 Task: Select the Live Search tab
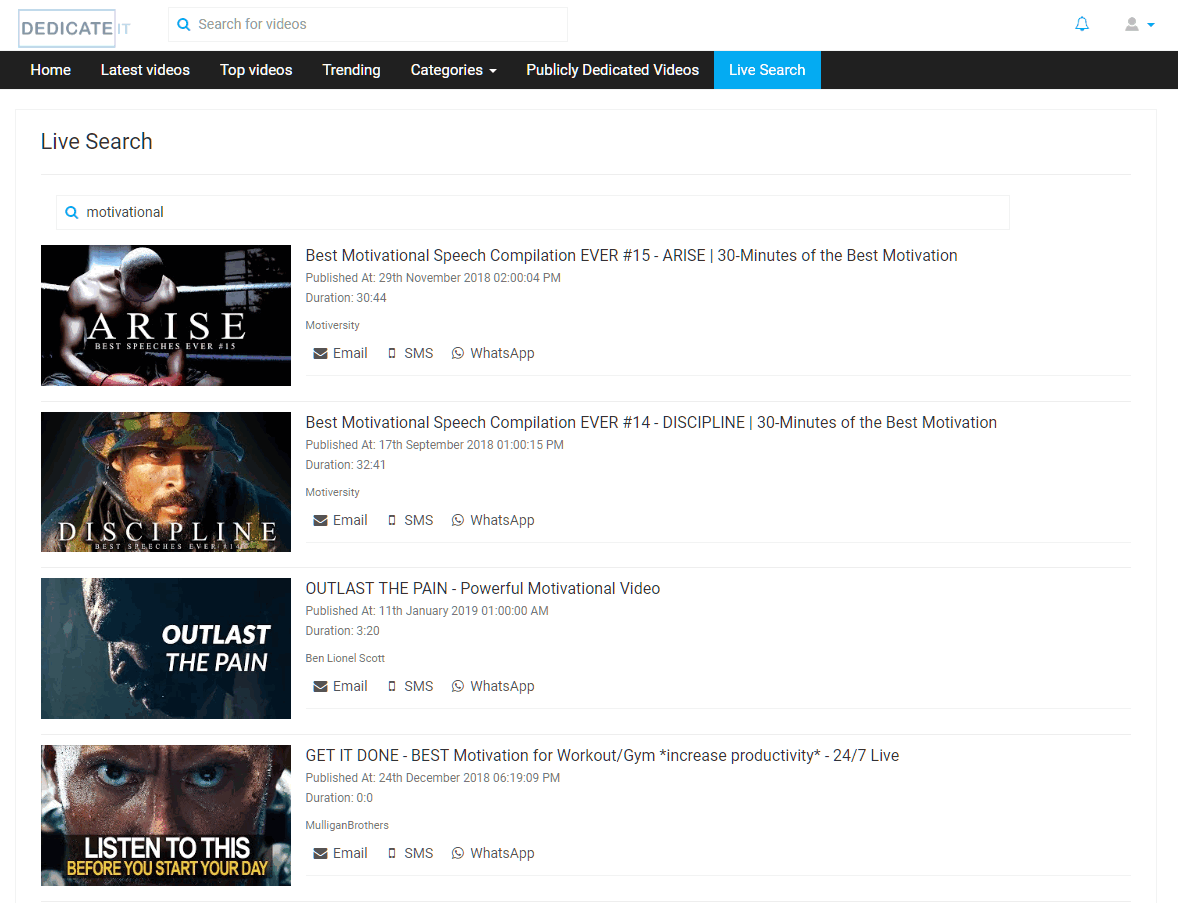[x=767, y=70]
